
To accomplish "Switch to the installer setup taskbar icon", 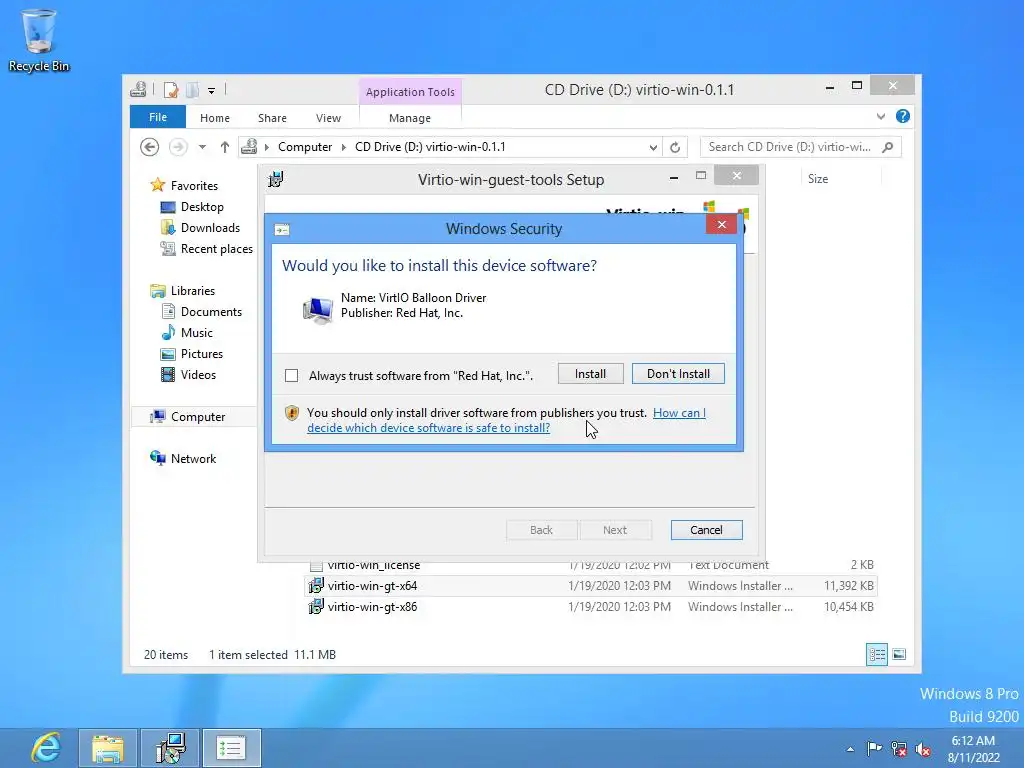I will click(x=170, y=748).
